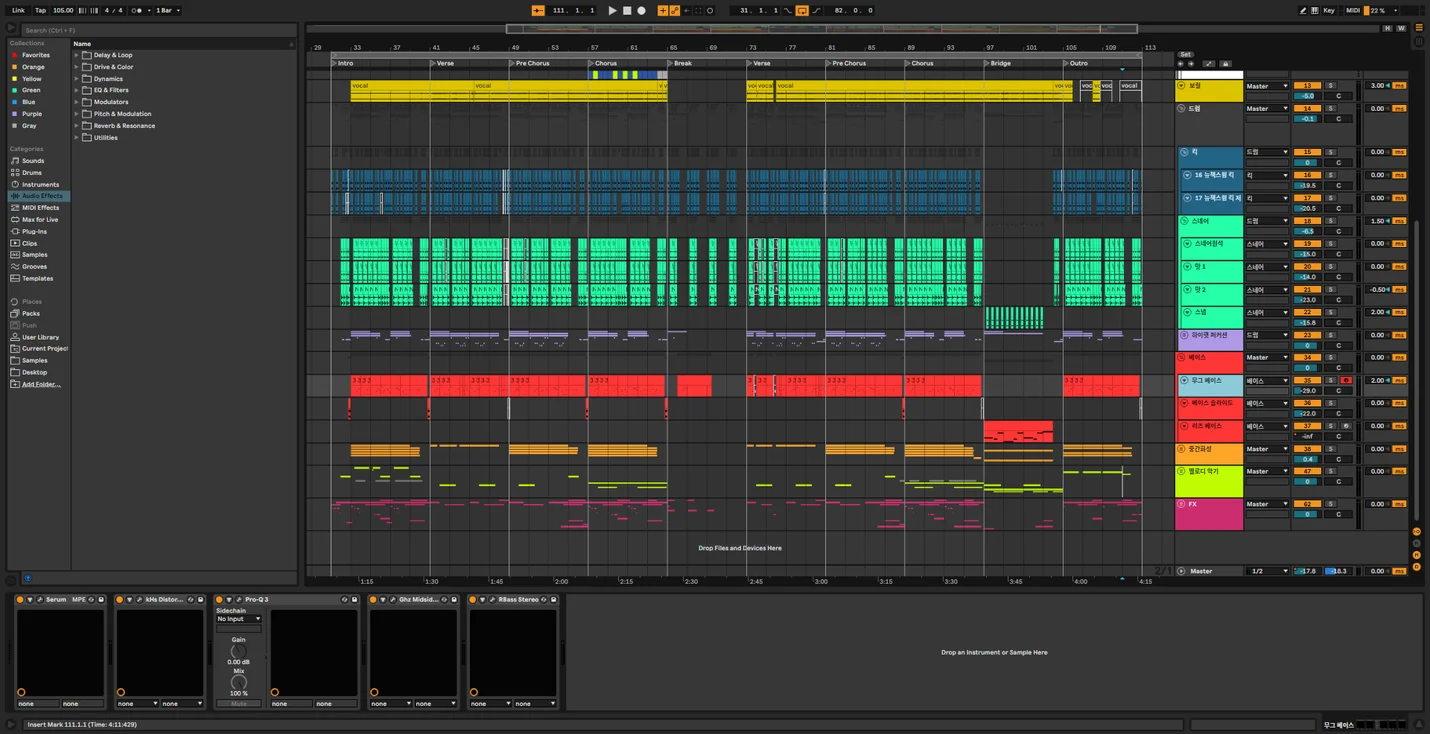Open the MIDI Effects category
The width and height of the screenshot is (1430, 734).
[x=38, y=208]
